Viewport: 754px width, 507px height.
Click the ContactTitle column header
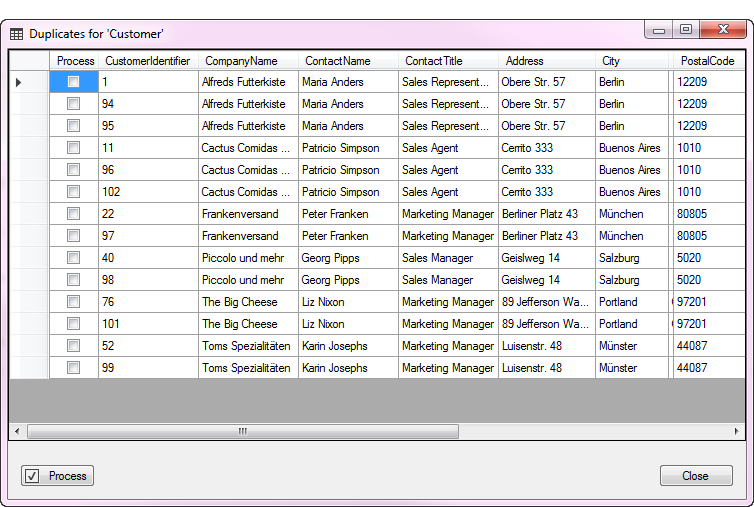pyautogui.click(x=448, y=61)
